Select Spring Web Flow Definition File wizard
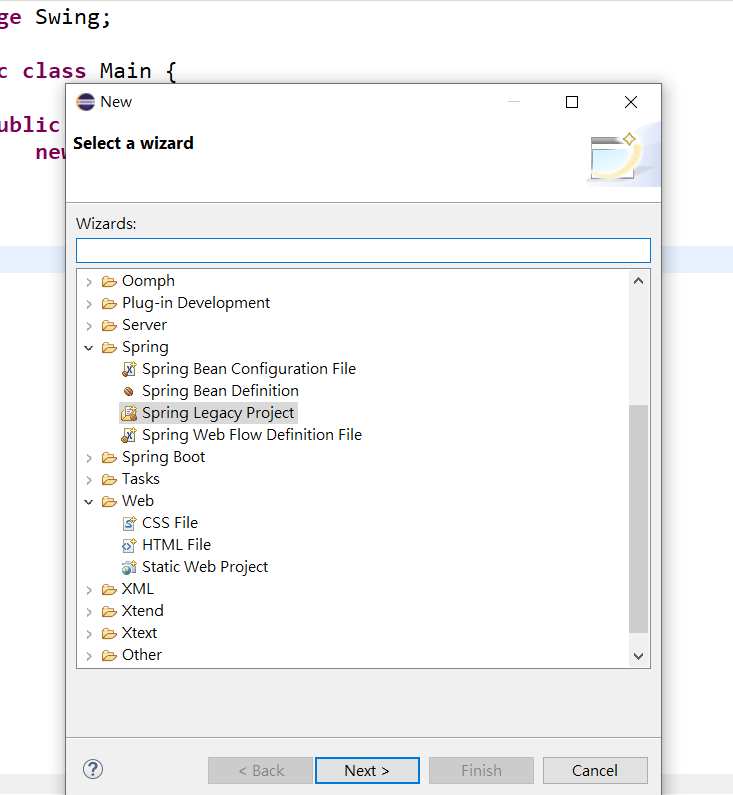This screenshot has width=733, height=795. pyautogui.click(x=252, y=435)
